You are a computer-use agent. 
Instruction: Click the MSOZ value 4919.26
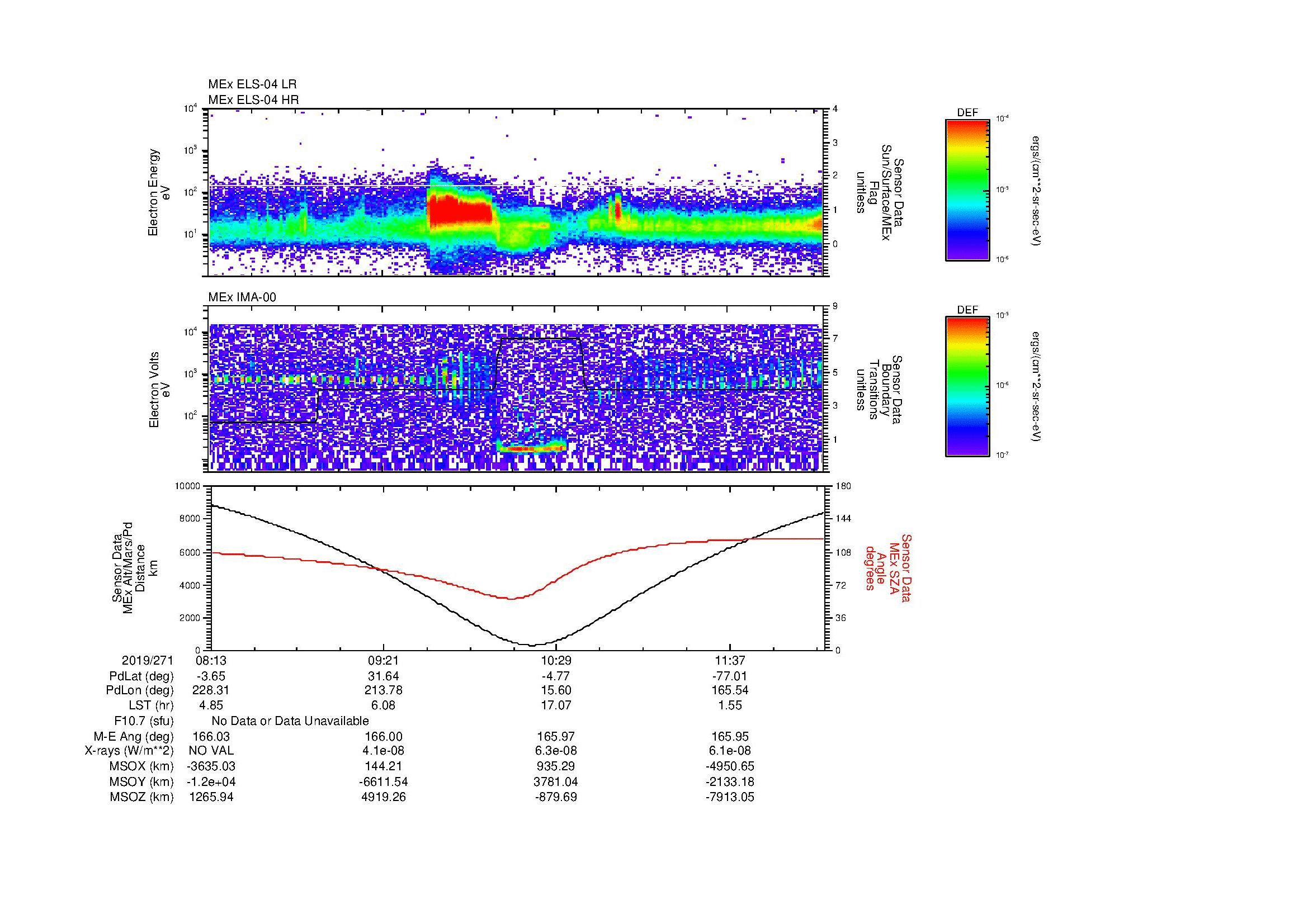[x=384, y=797]
